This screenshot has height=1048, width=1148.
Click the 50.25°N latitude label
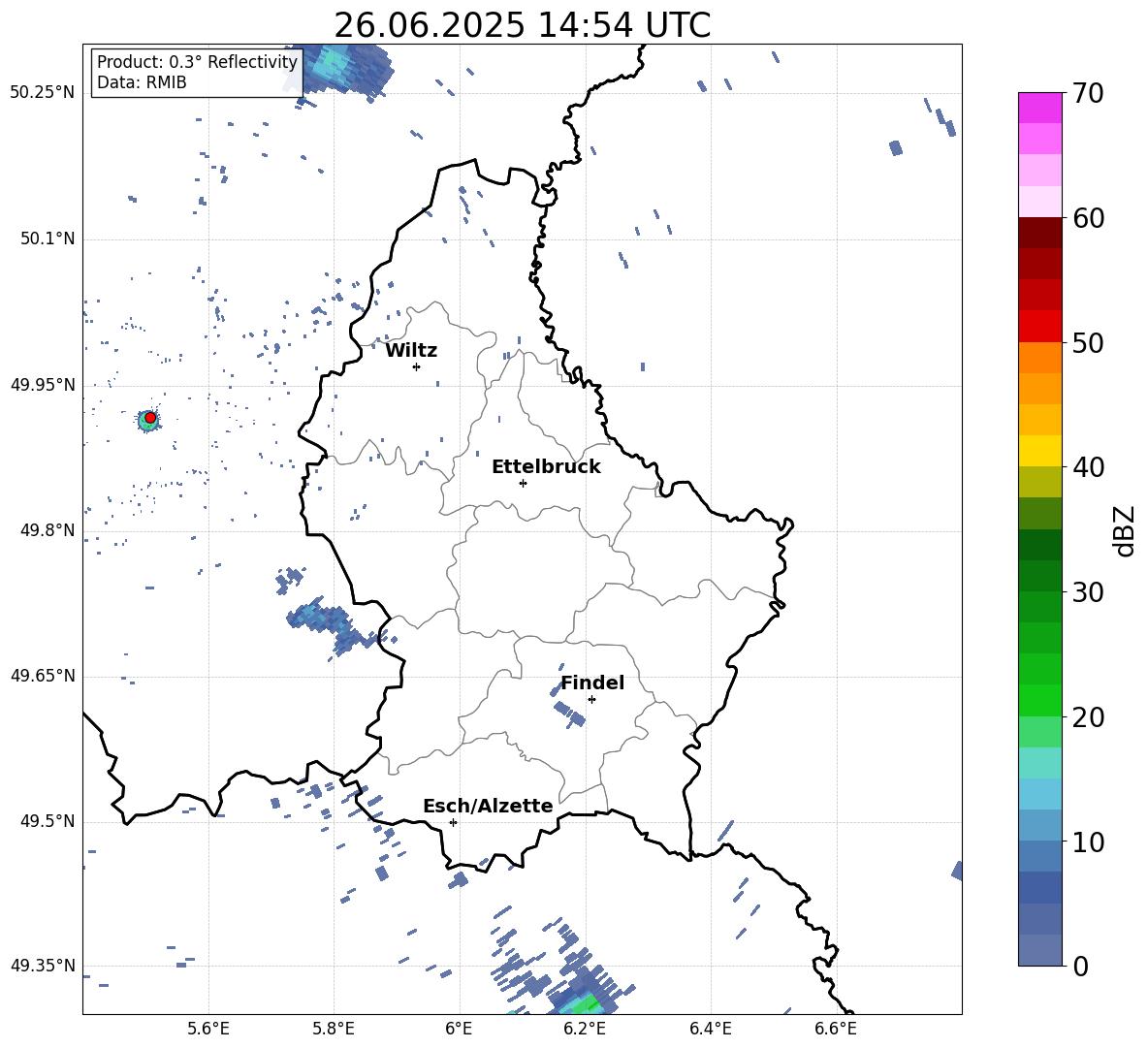pos(43,93)
